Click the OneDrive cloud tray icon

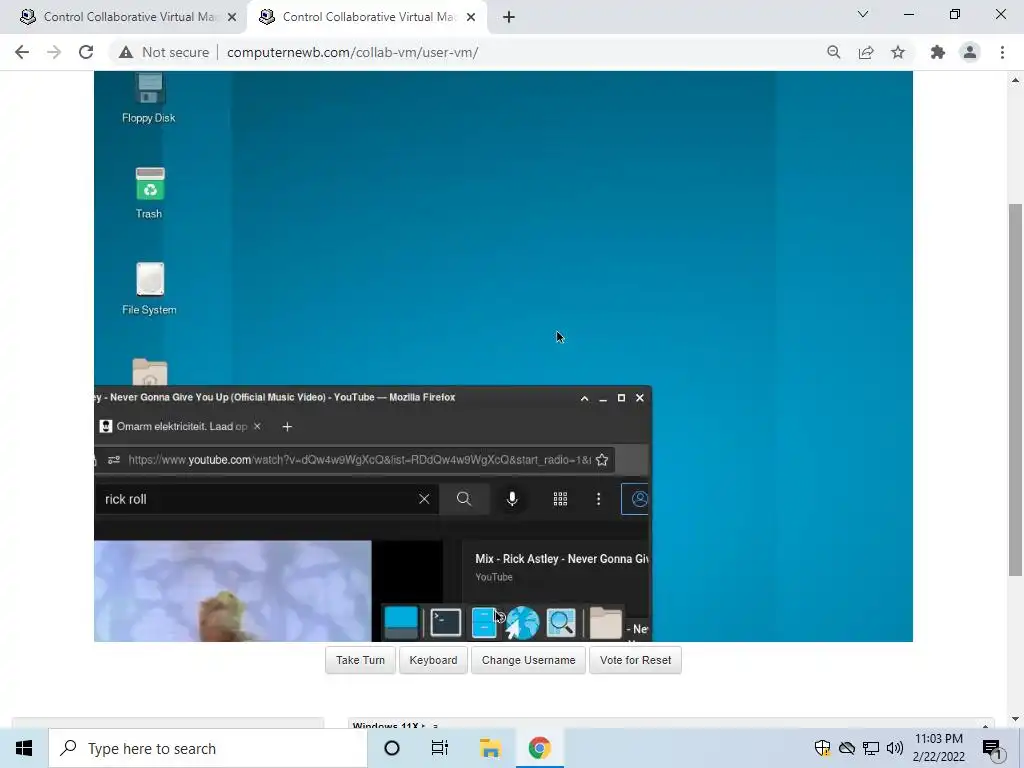click(846, 748)
